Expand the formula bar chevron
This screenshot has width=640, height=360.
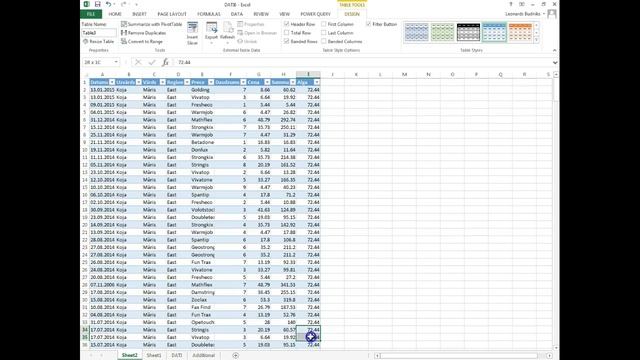click(555, 62)
